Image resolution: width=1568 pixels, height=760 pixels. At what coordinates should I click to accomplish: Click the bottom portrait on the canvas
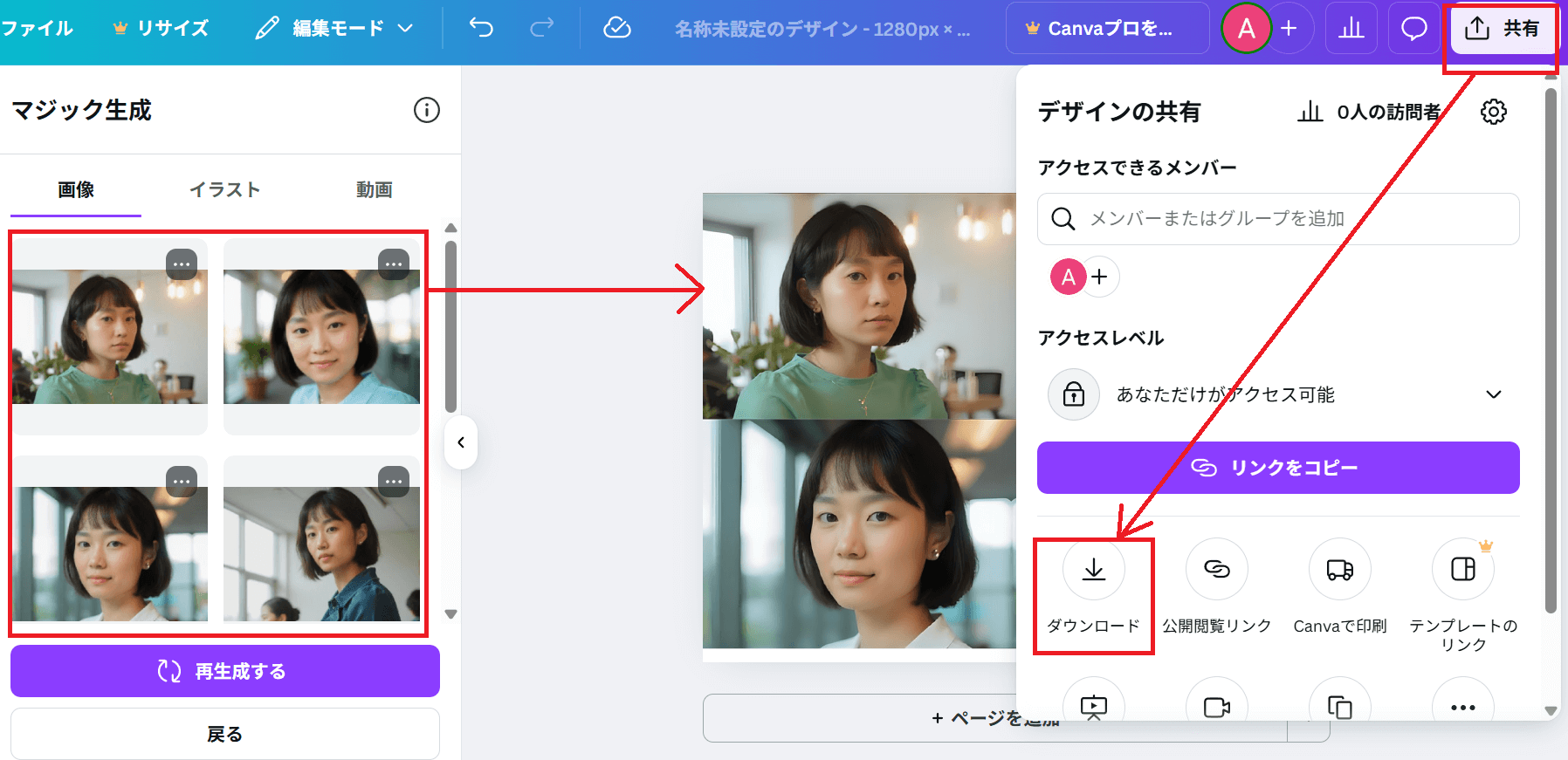tap(860, 534)
